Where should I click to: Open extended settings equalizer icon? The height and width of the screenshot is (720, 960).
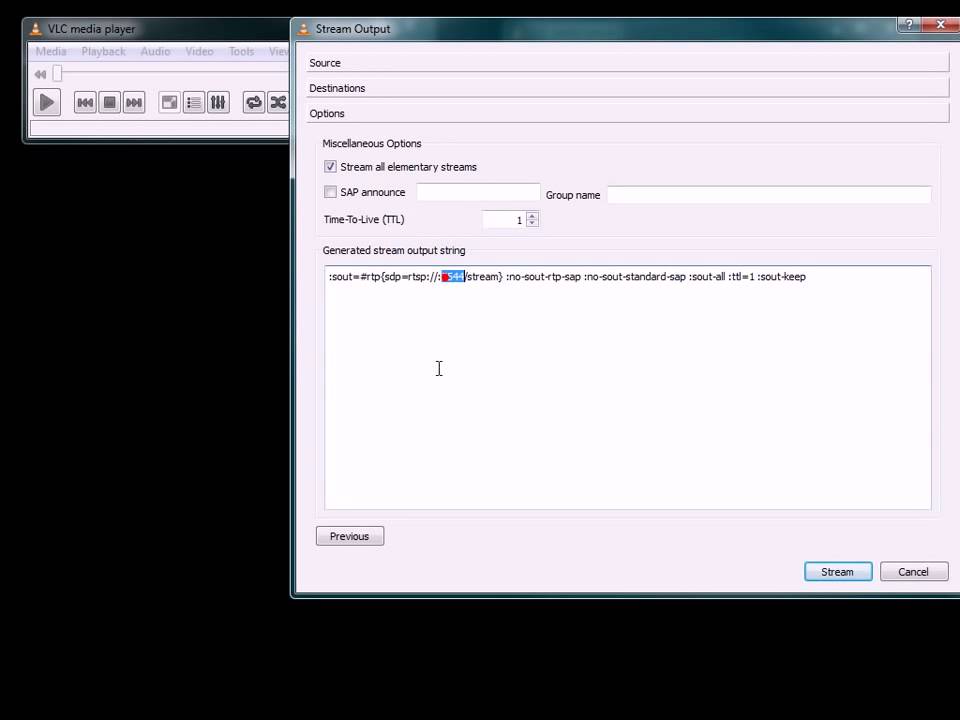tap(218, 102)
